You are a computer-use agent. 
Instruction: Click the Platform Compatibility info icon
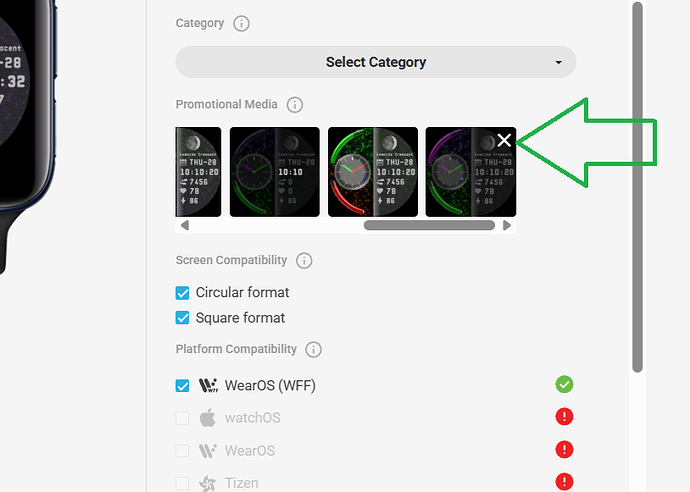click(x=313, y=349)
